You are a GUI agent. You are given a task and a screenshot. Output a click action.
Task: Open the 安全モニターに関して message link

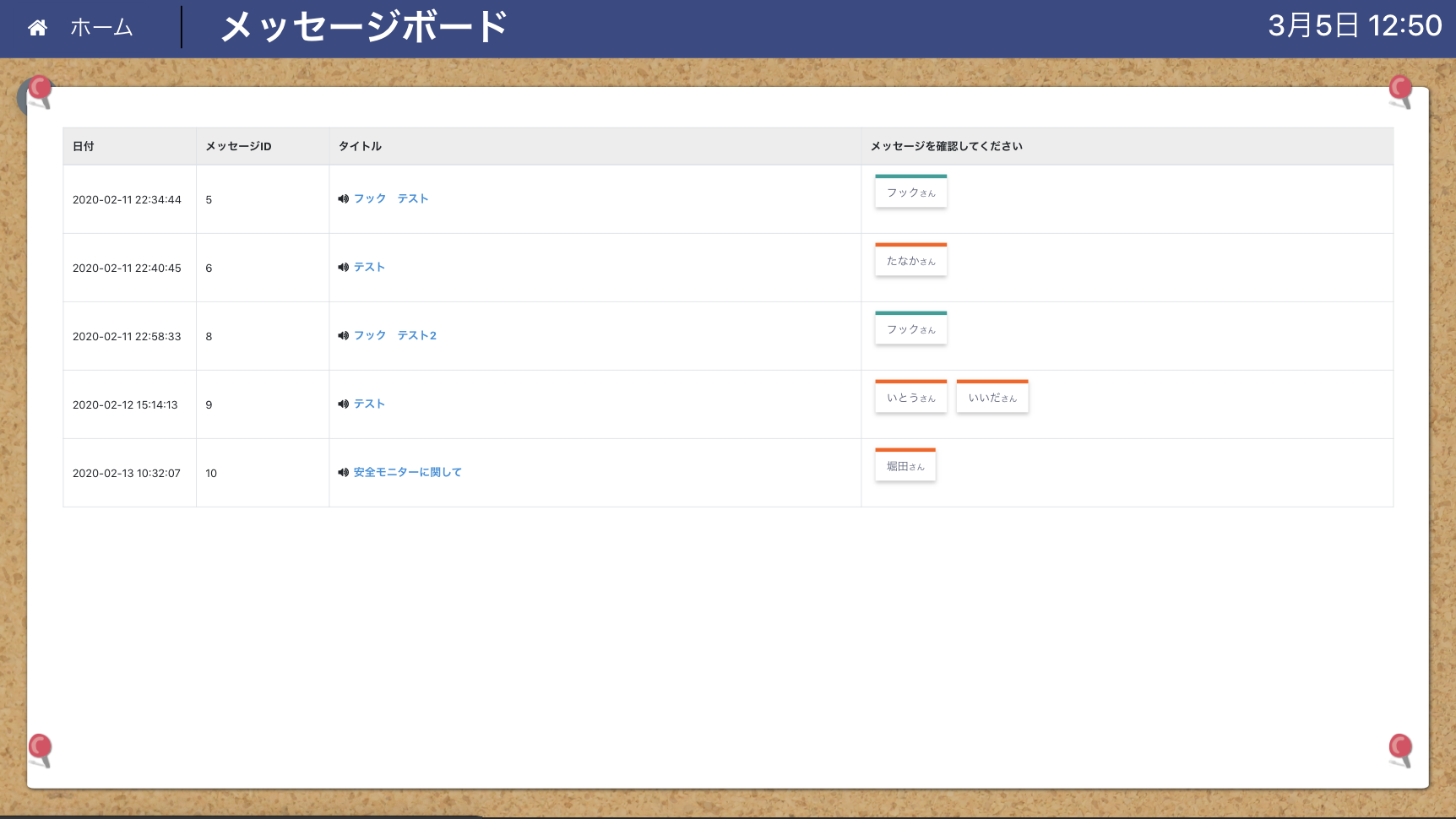click(407, 473)
